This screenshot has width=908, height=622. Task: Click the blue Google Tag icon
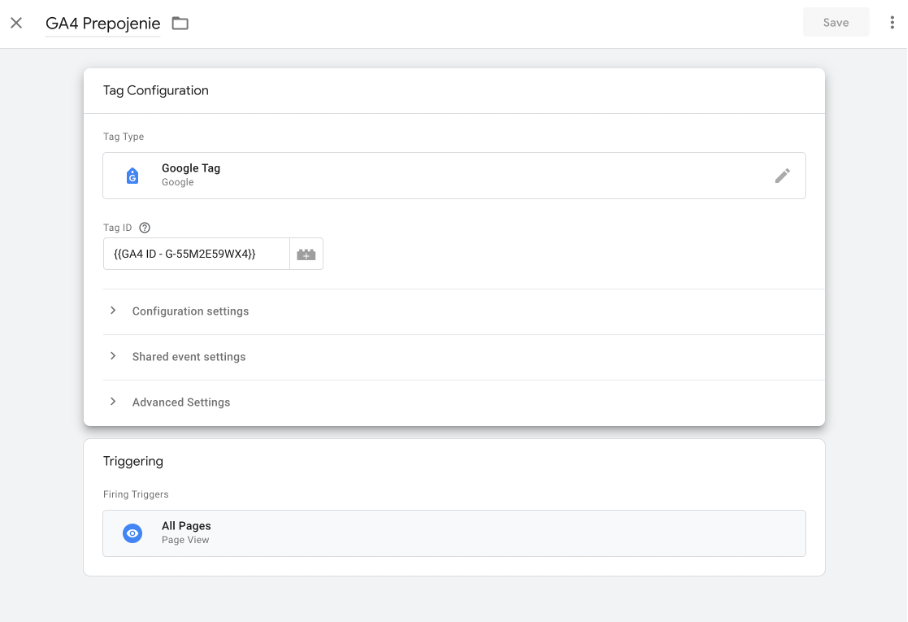[x=132, y=176]
